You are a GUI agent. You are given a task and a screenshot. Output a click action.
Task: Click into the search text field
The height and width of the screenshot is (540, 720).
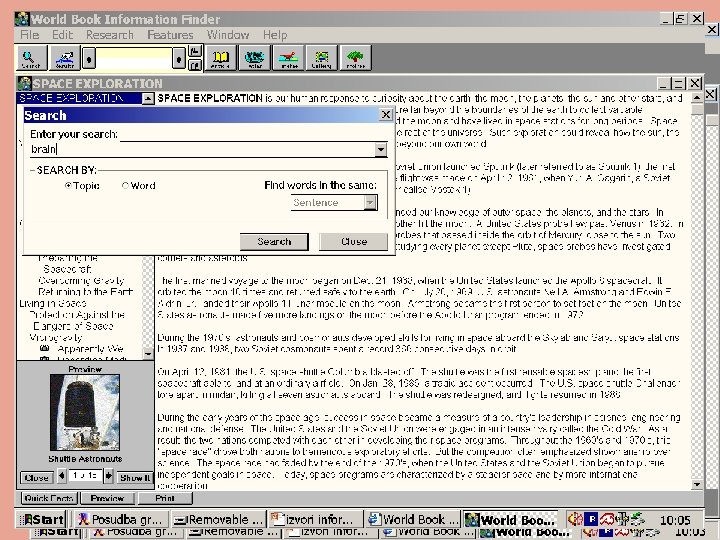[x=202, y=149]
